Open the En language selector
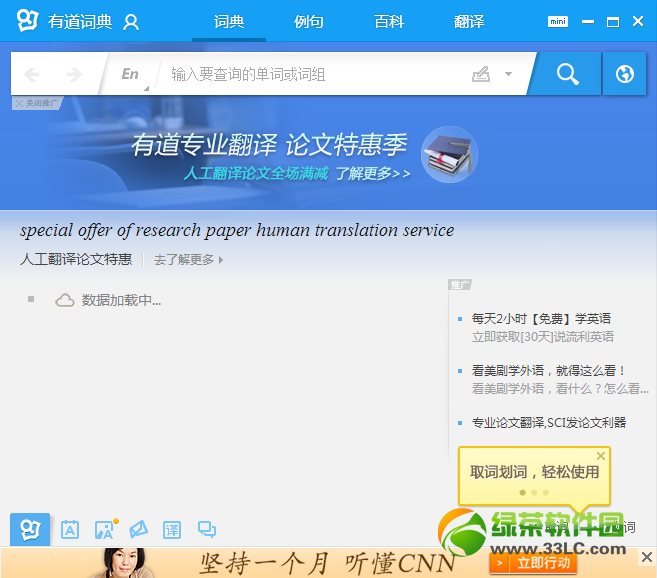 coord(130,74)
